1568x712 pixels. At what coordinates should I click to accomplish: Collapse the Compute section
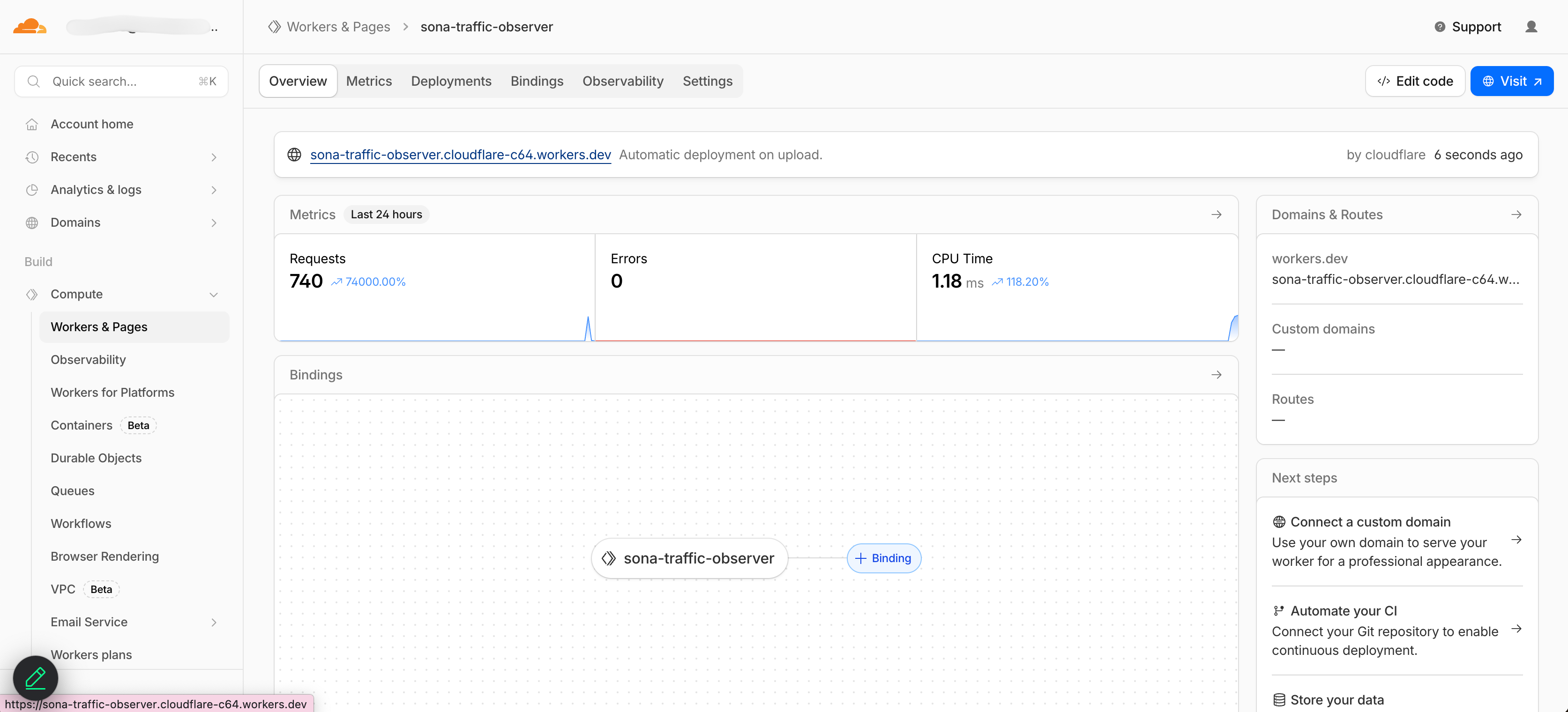point(214,295)
